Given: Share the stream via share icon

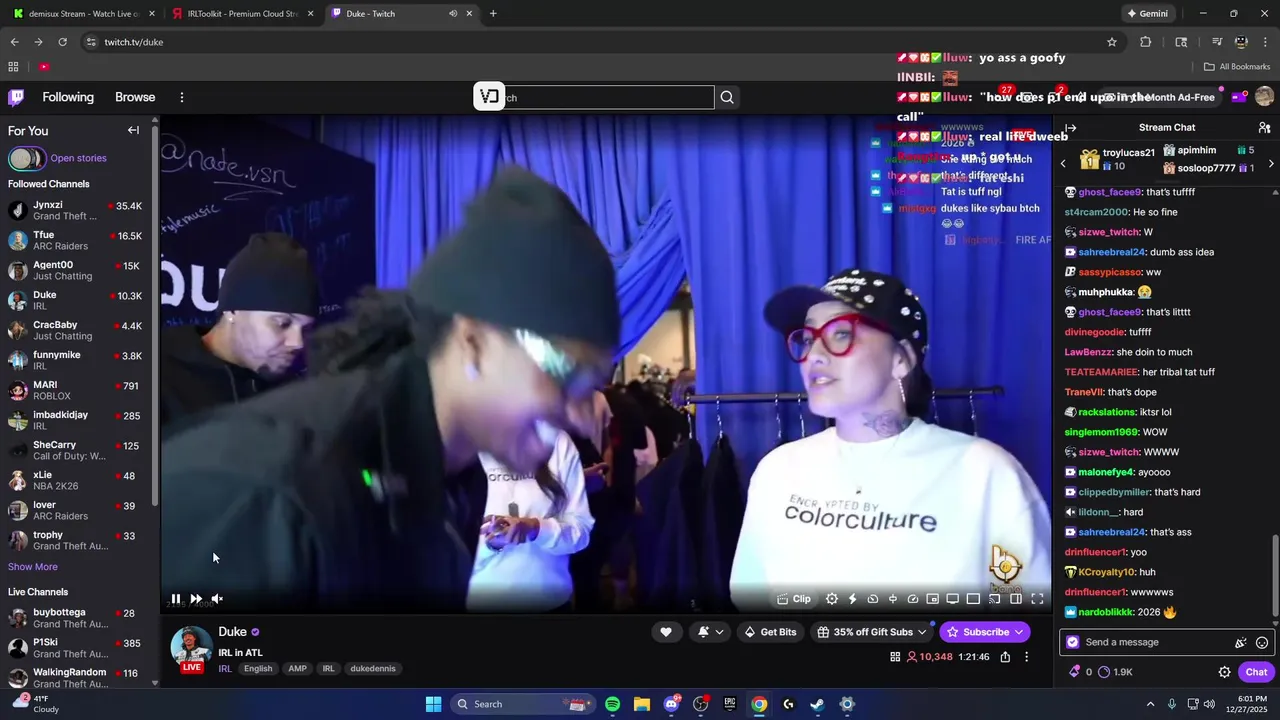Looking at the screenshot, I should pos(1005,657).
